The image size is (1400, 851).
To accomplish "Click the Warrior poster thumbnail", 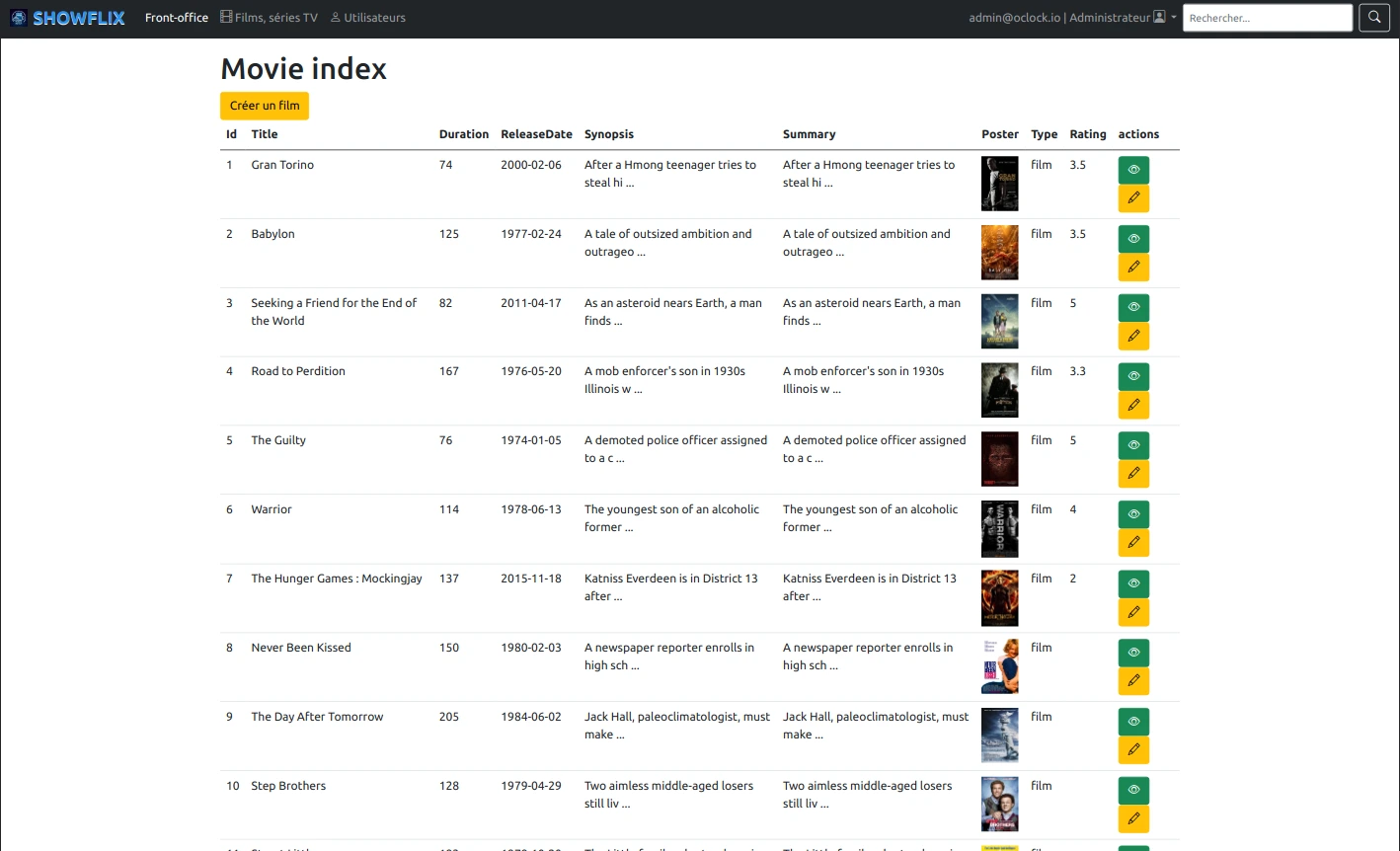I will 999,529.
